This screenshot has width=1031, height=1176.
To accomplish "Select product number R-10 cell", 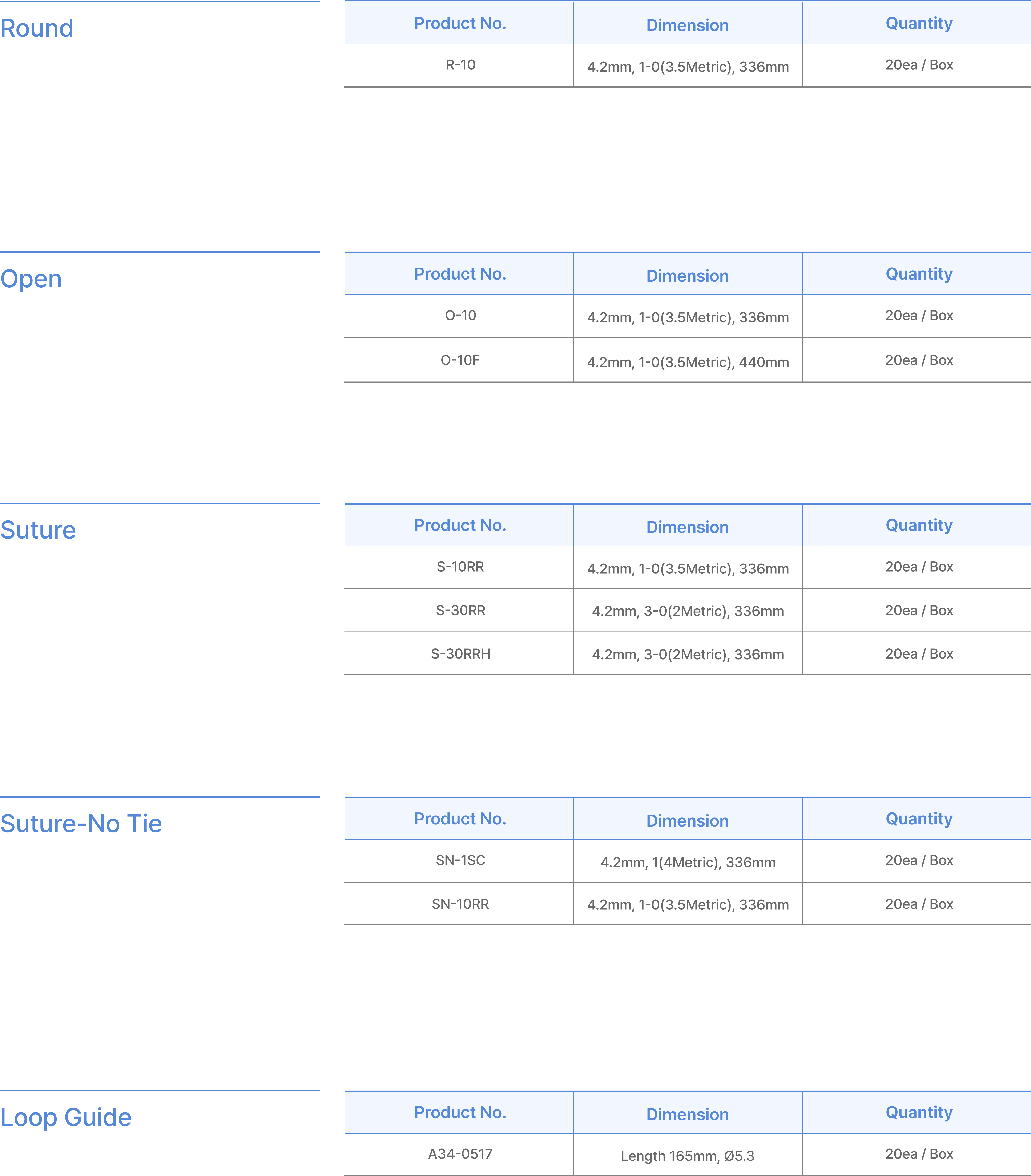I will click(460, 65).
